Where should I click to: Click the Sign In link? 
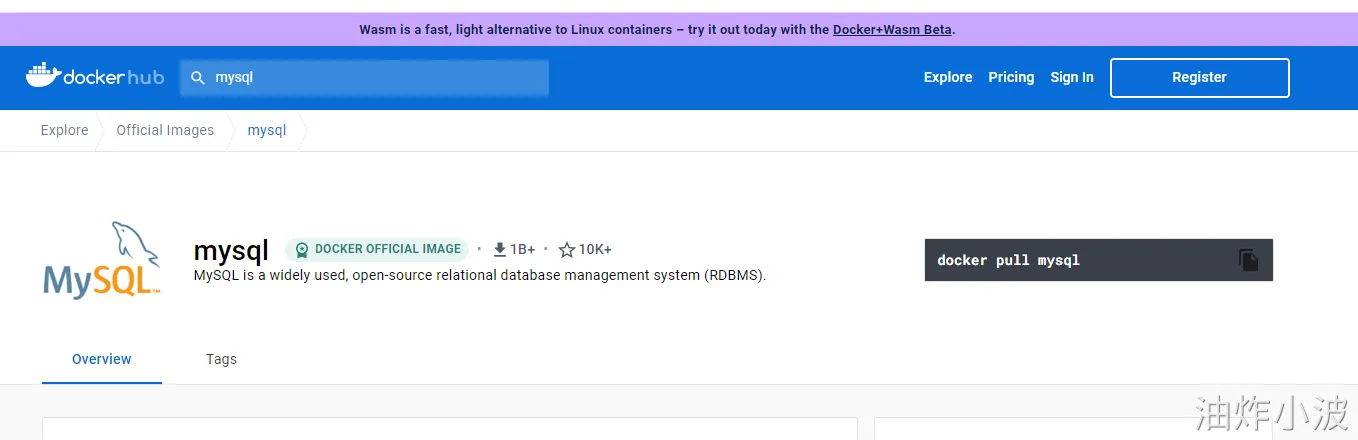click(x=1071, y=77)
